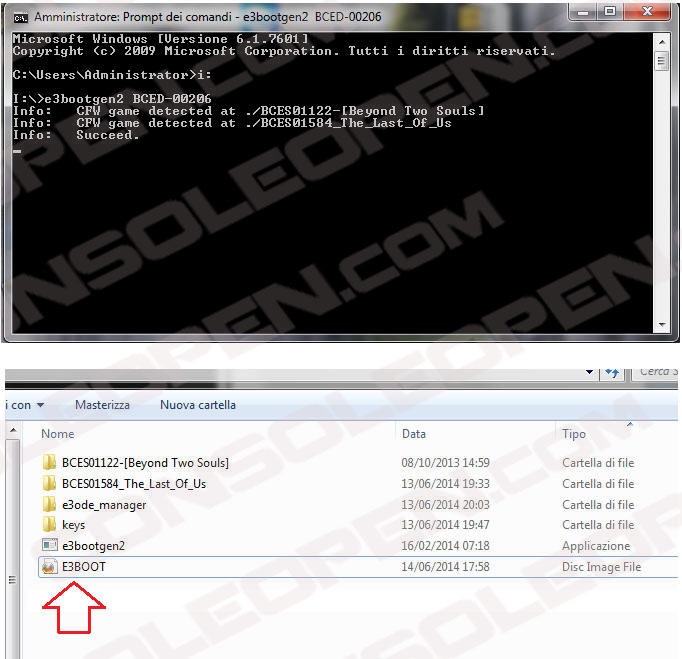Click the keys folder icon
This screenshot has height=659, width=682.
(x=49, y=525)
